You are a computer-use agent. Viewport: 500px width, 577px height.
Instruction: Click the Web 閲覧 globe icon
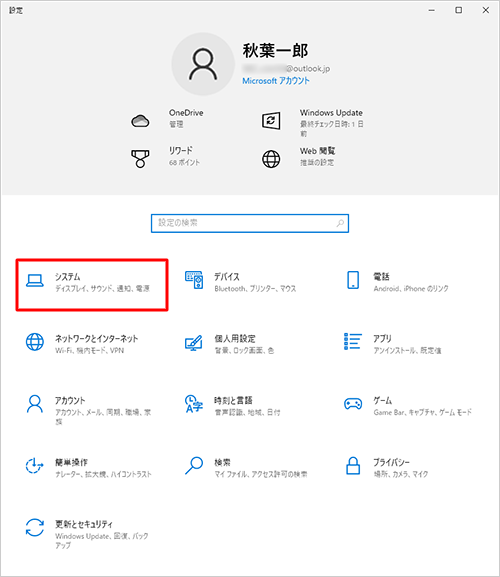tap(271, 159)
